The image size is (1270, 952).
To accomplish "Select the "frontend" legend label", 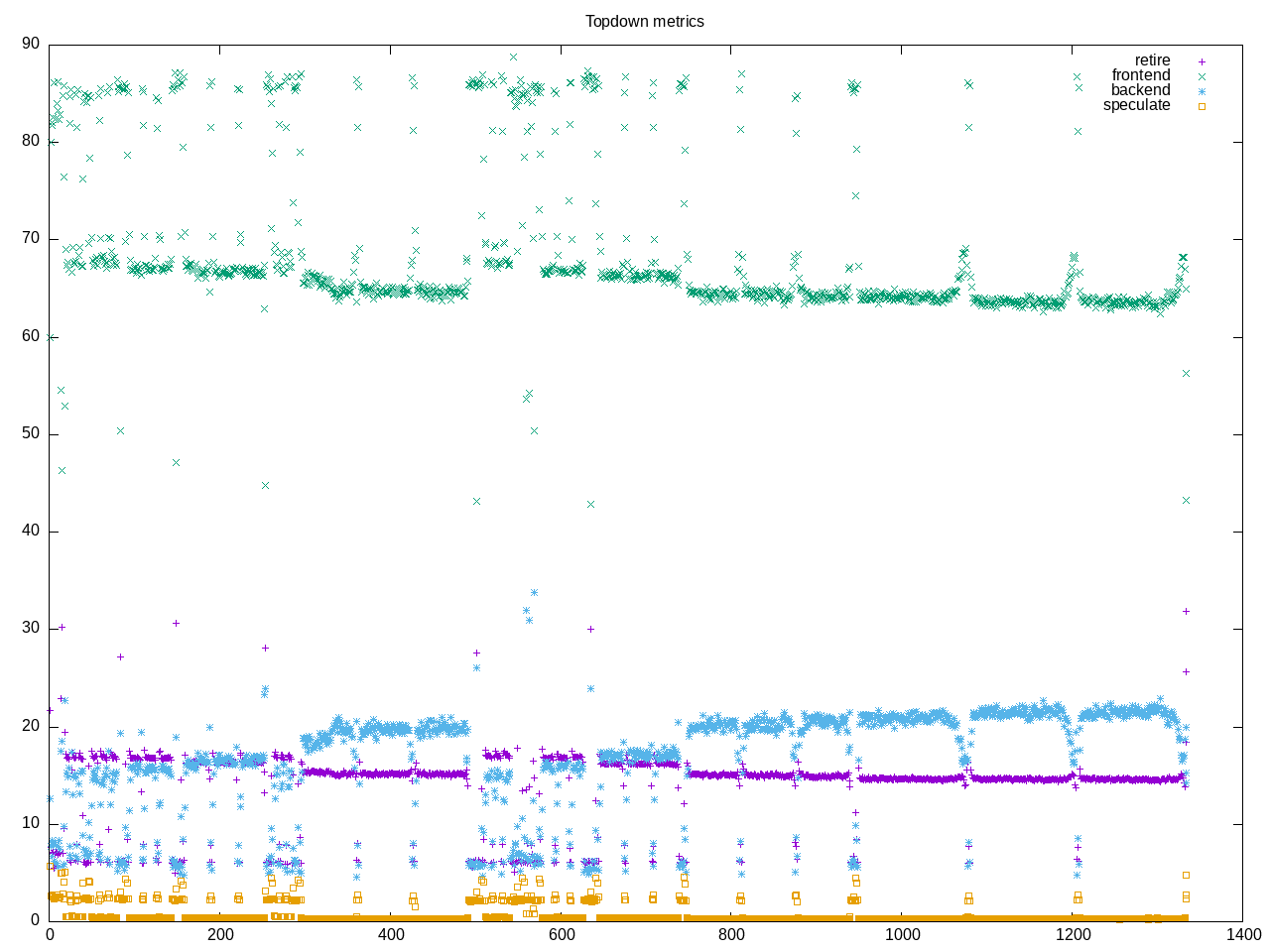I will coord(1140,75).
